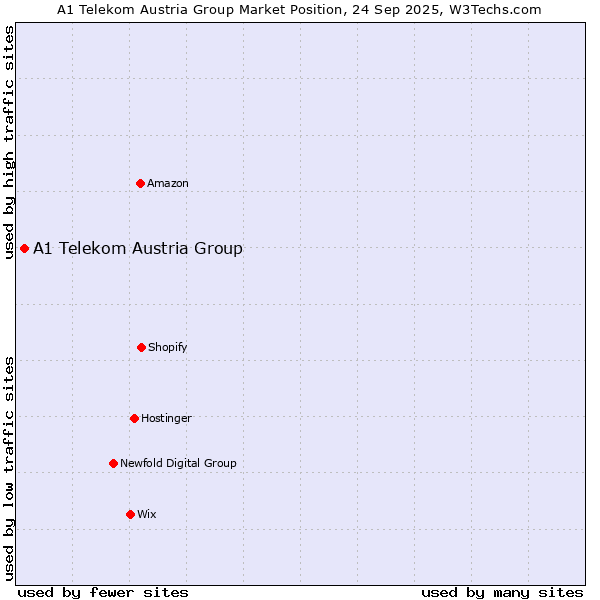Click the A1 Telekom Austria Group data point
600x600 pixels.
coord(24,249)
